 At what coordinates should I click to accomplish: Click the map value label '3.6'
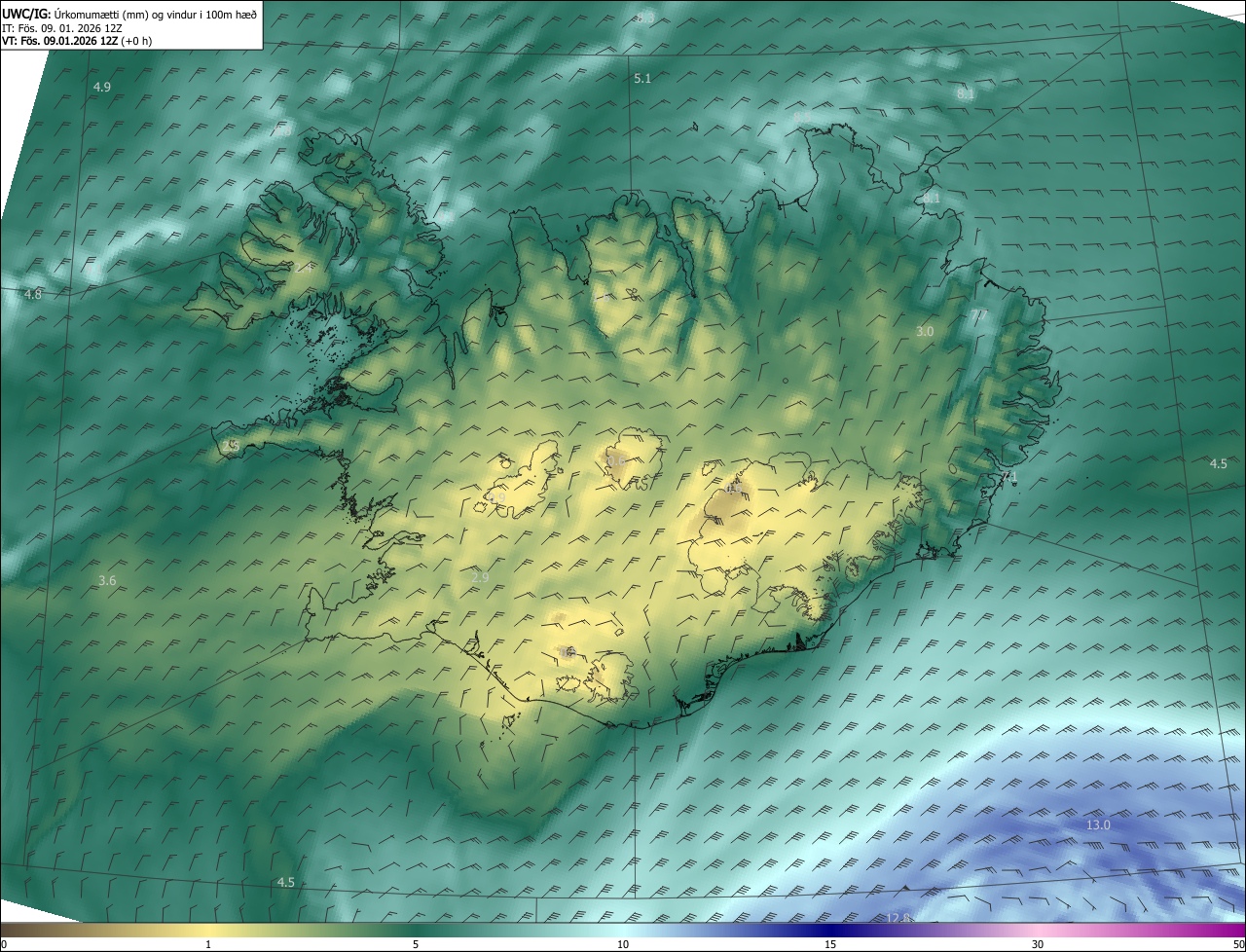tap(107, 580)
